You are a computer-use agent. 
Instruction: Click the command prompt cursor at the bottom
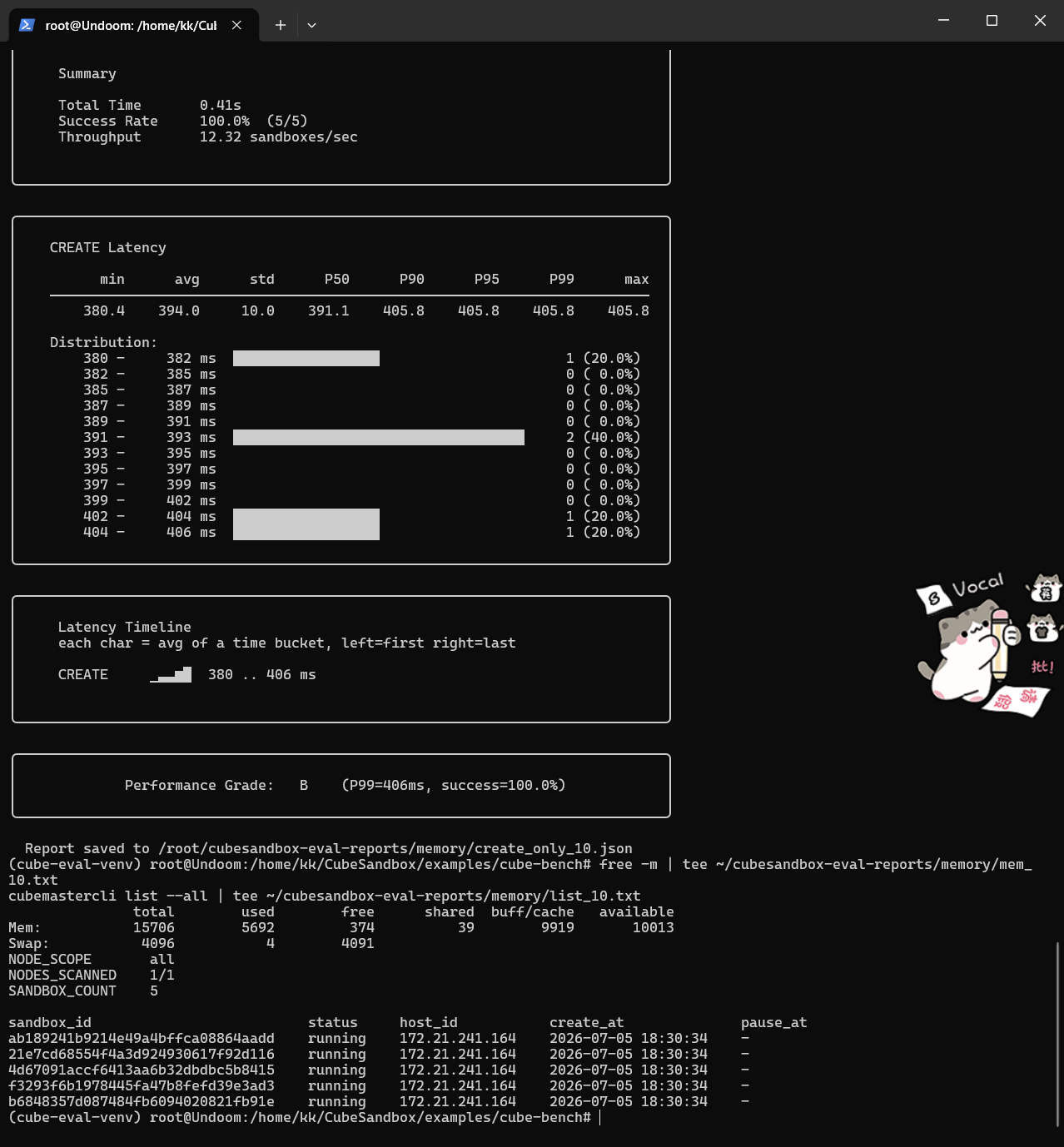(x=599, y=1117)
